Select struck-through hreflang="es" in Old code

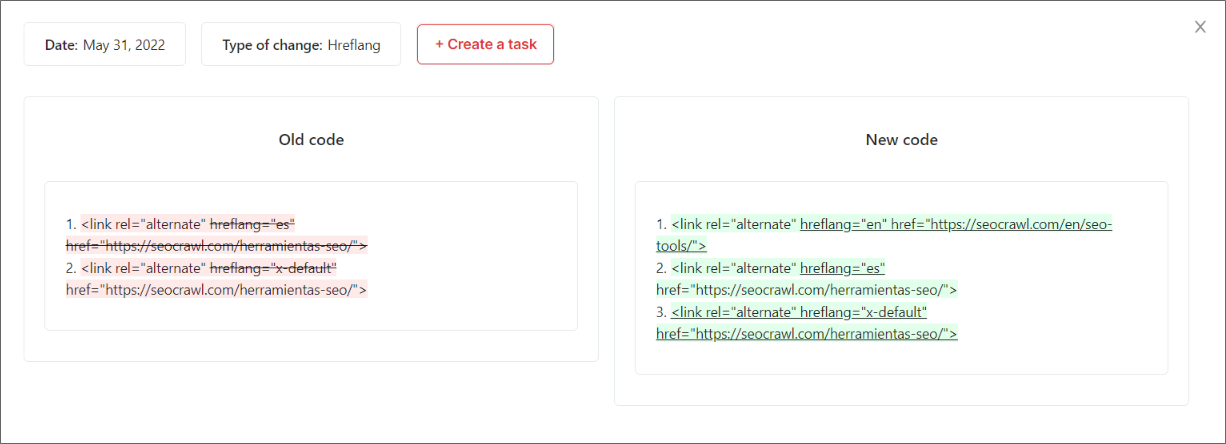point(253,223)
